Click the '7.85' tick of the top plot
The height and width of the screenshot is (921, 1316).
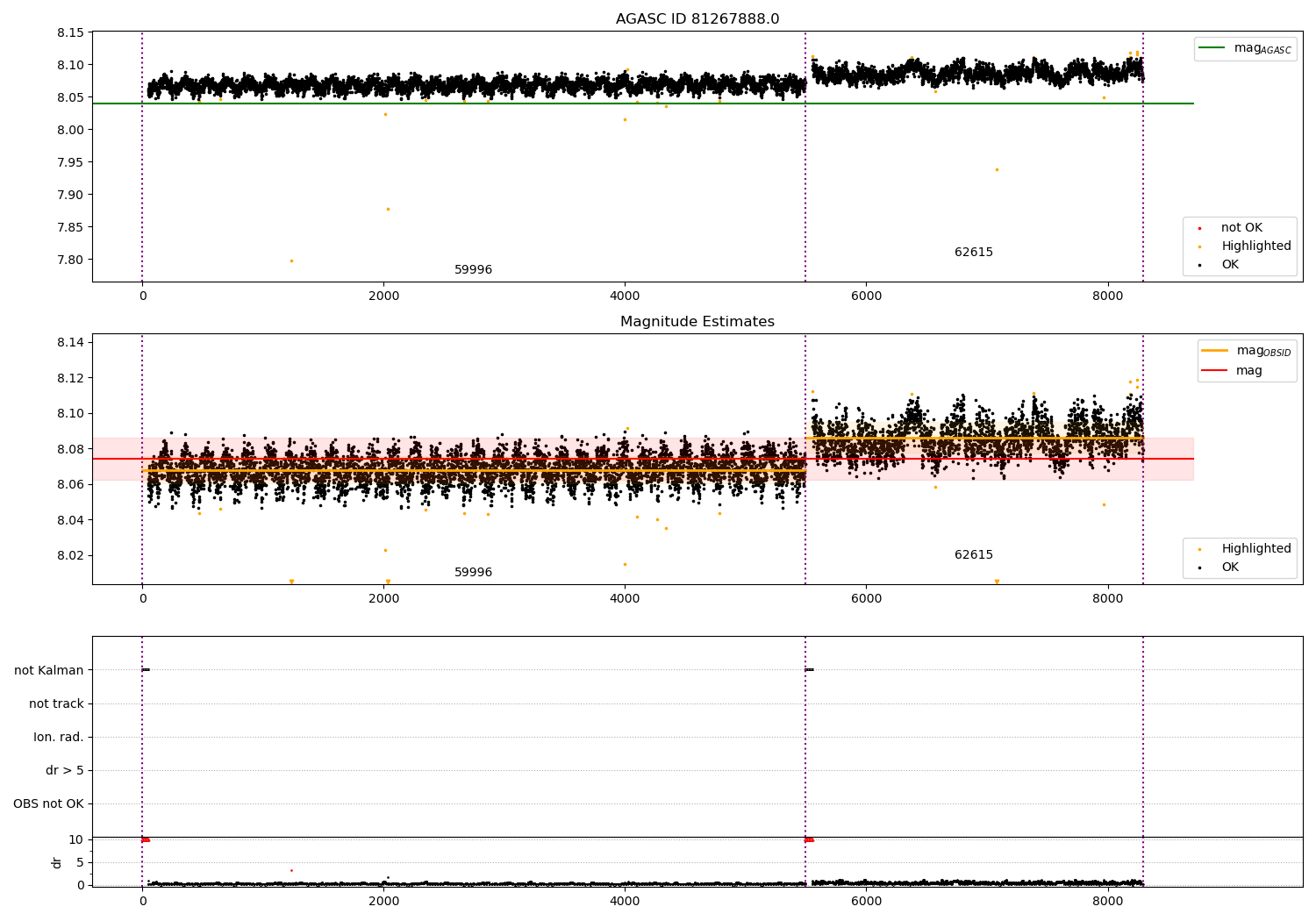(x=70, y=227)
